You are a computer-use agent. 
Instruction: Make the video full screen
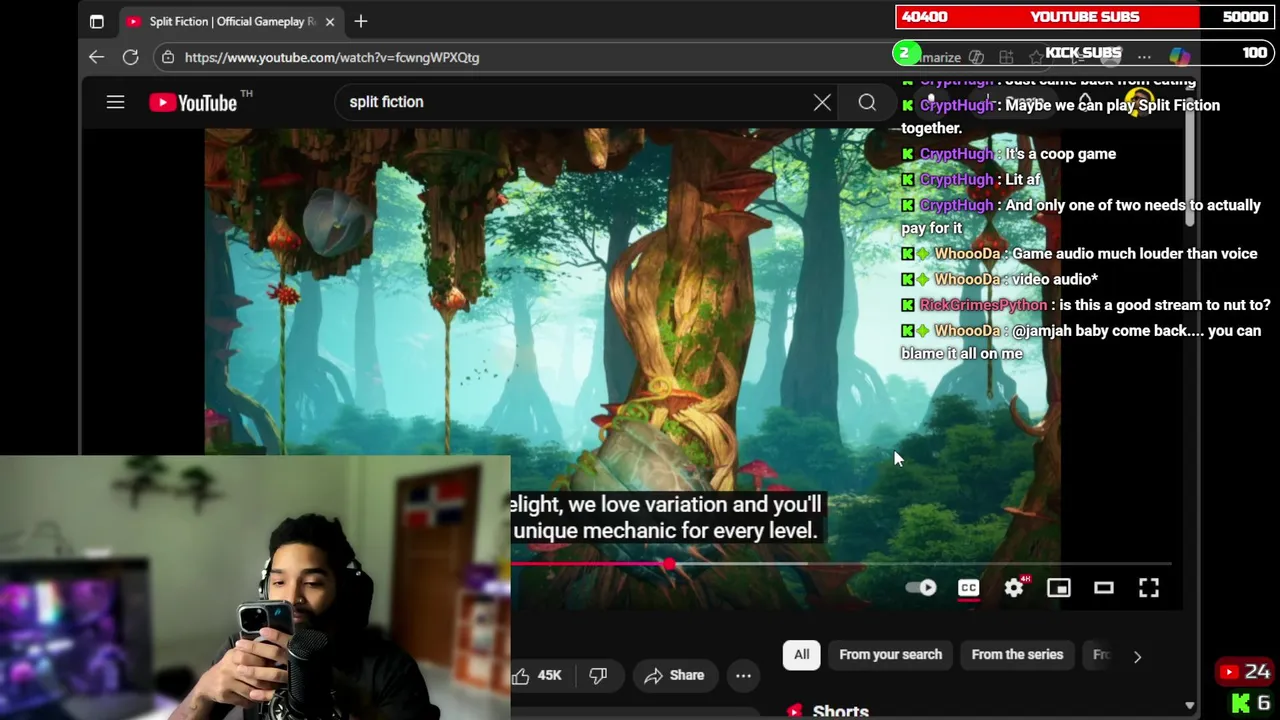pyautogui.click(x=1148, y=588)
